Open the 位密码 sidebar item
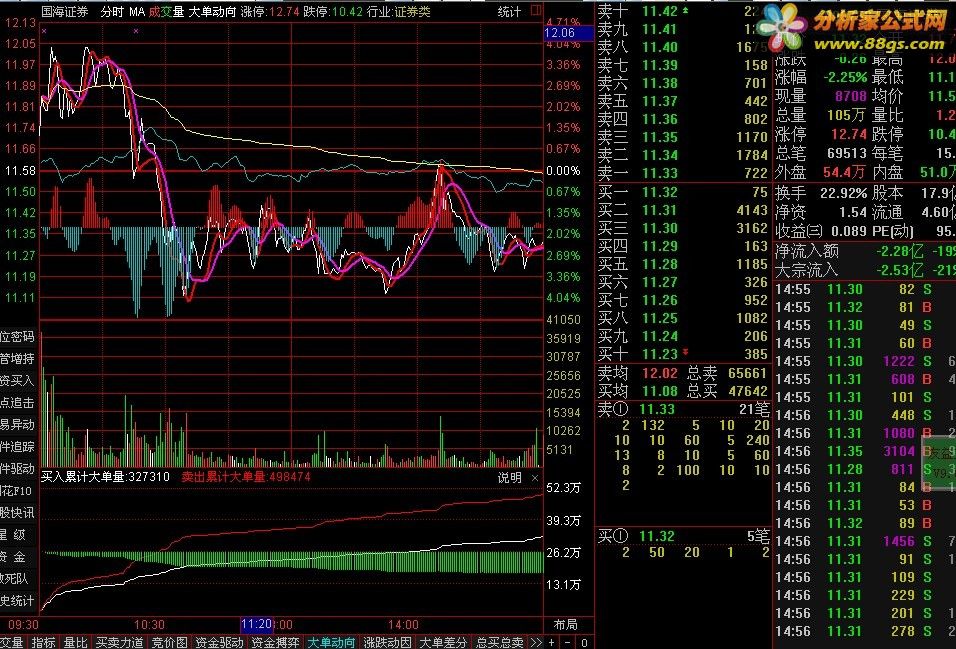 tap(17, 337)
